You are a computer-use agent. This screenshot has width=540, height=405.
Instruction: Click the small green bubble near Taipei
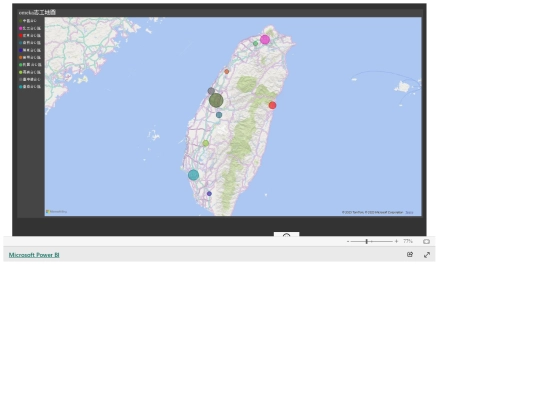[x=255, y=43]
